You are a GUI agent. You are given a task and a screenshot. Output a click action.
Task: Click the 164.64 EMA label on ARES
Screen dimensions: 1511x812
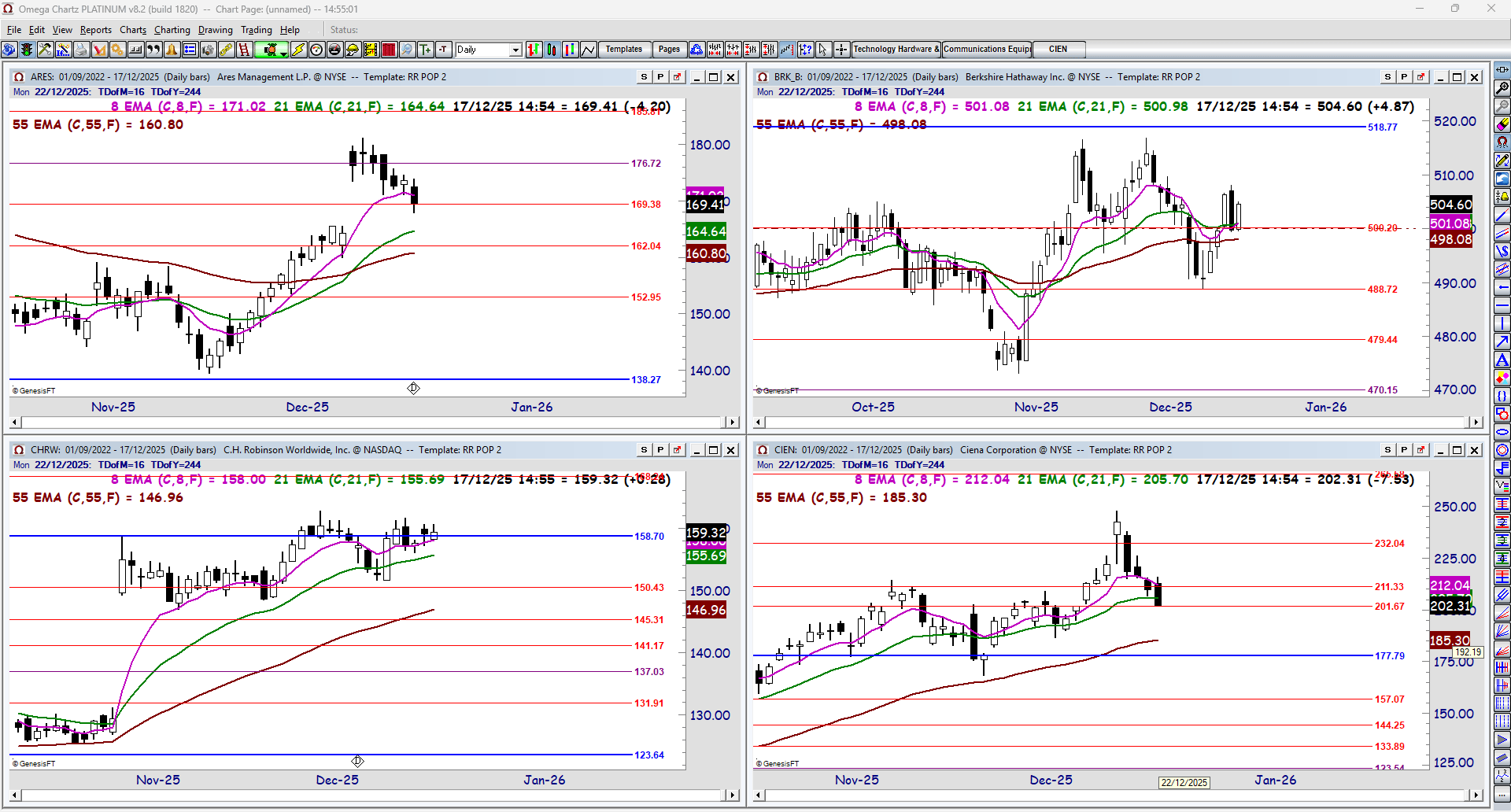706,231
